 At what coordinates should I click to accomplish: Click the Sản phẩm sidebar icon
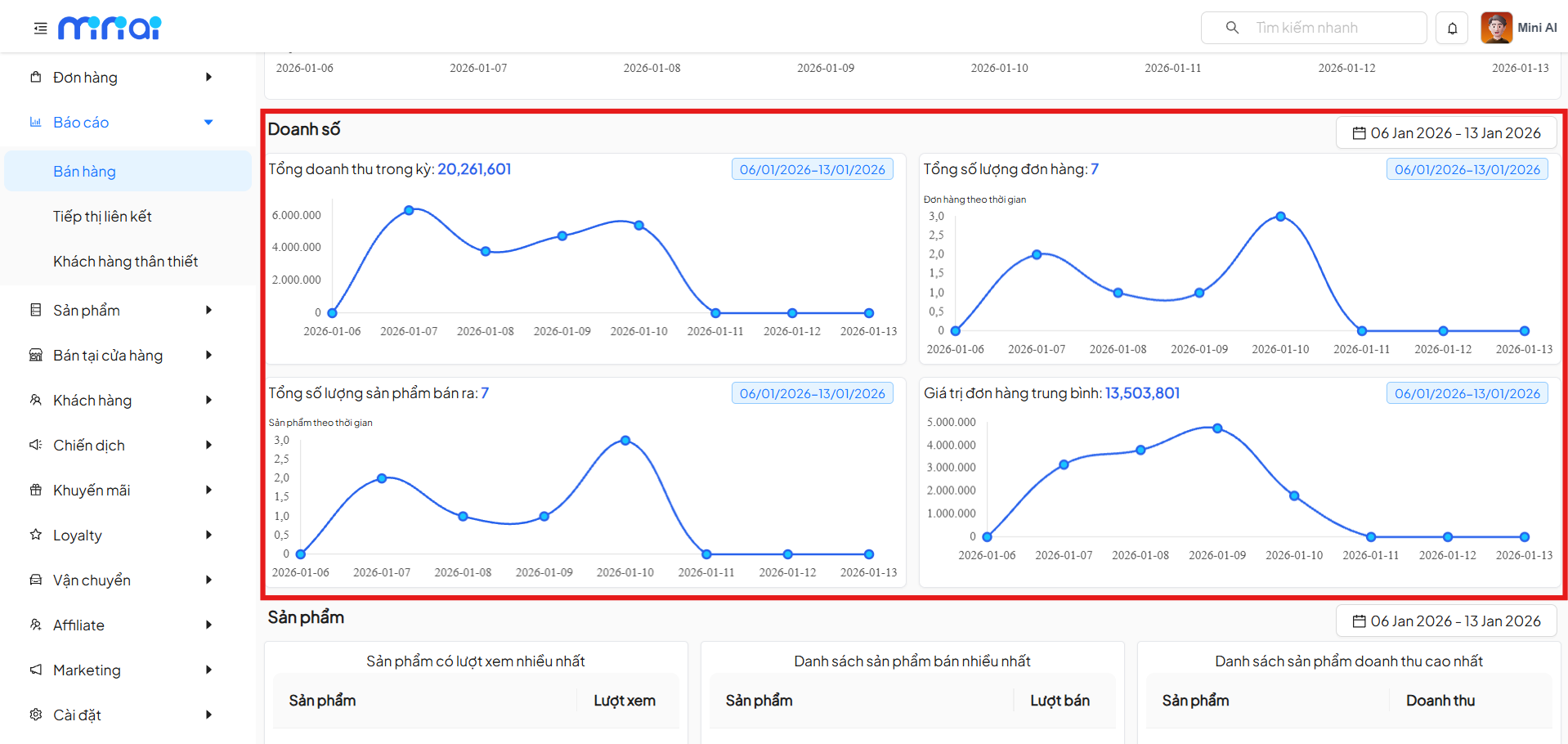point(36,311)
